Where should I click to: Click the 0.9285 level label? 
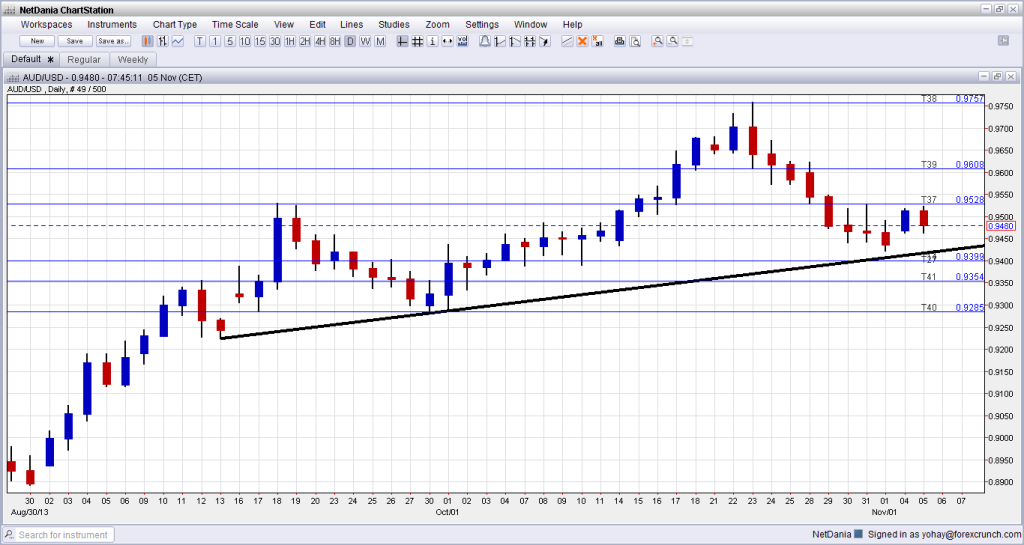[x=970, y=307]
